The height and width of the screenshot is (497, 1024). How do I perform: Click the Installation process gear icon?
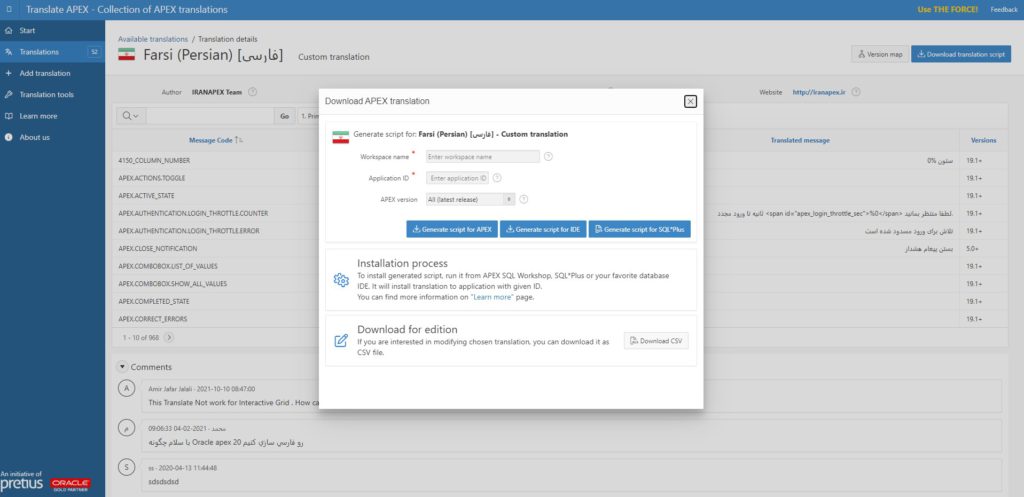[x=341, y=280]
